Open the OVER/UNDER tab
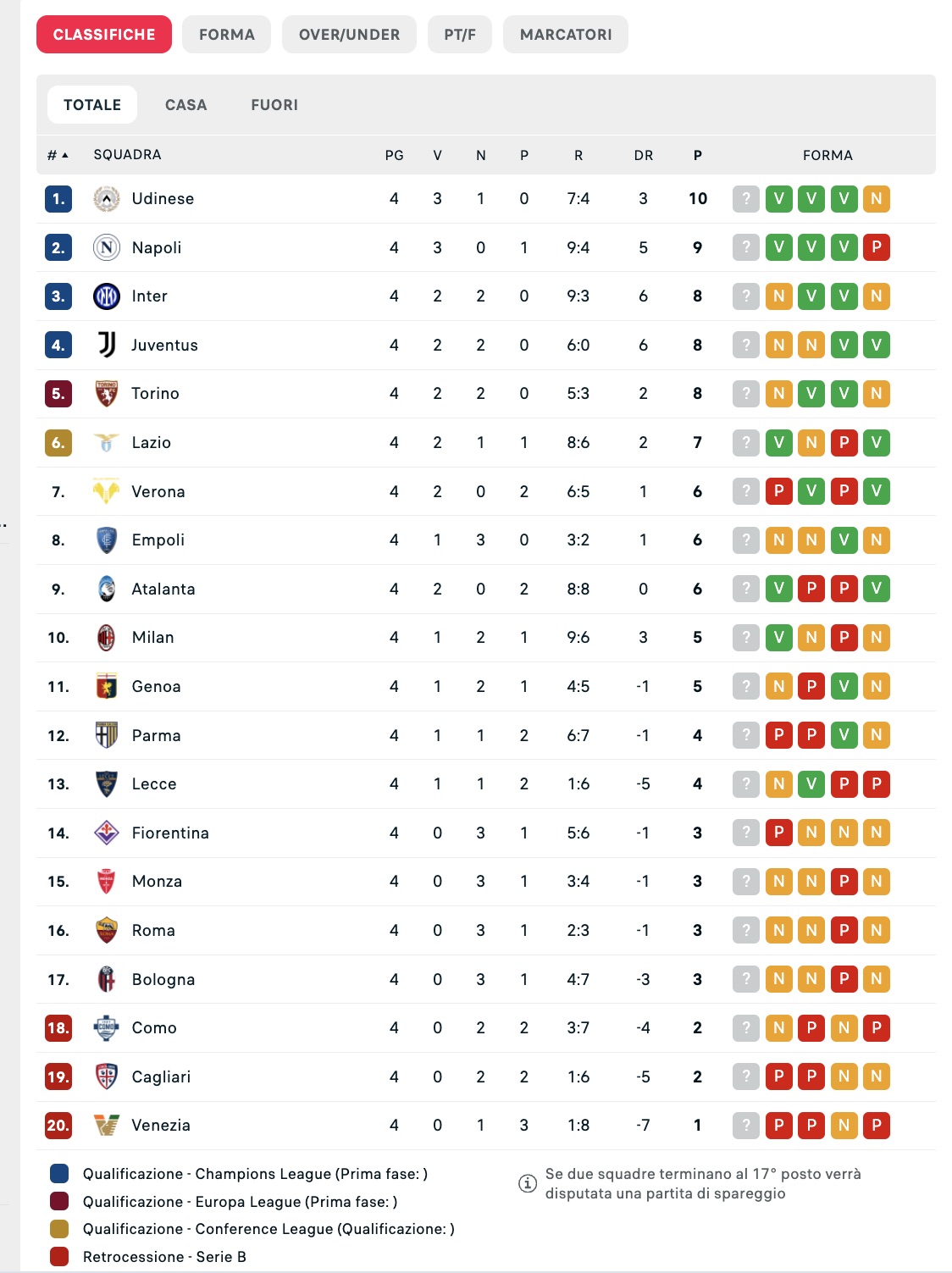The height and width of the screenshot is (1273, 952). pyautogui.click(x=349, y=35)
